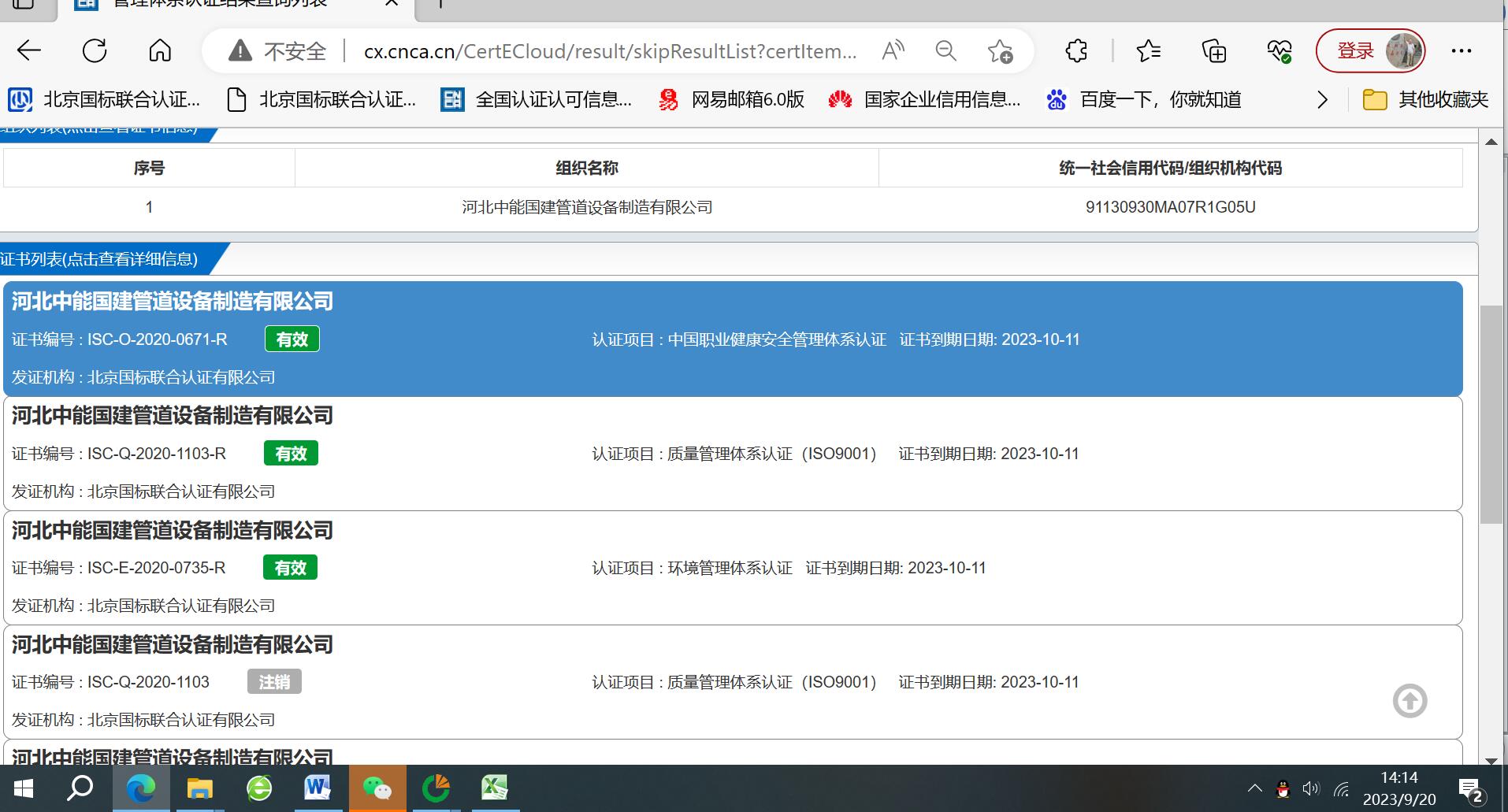Click the address bar URL
This screenshot has height=812, width=1508.
(x=610, y=51)
